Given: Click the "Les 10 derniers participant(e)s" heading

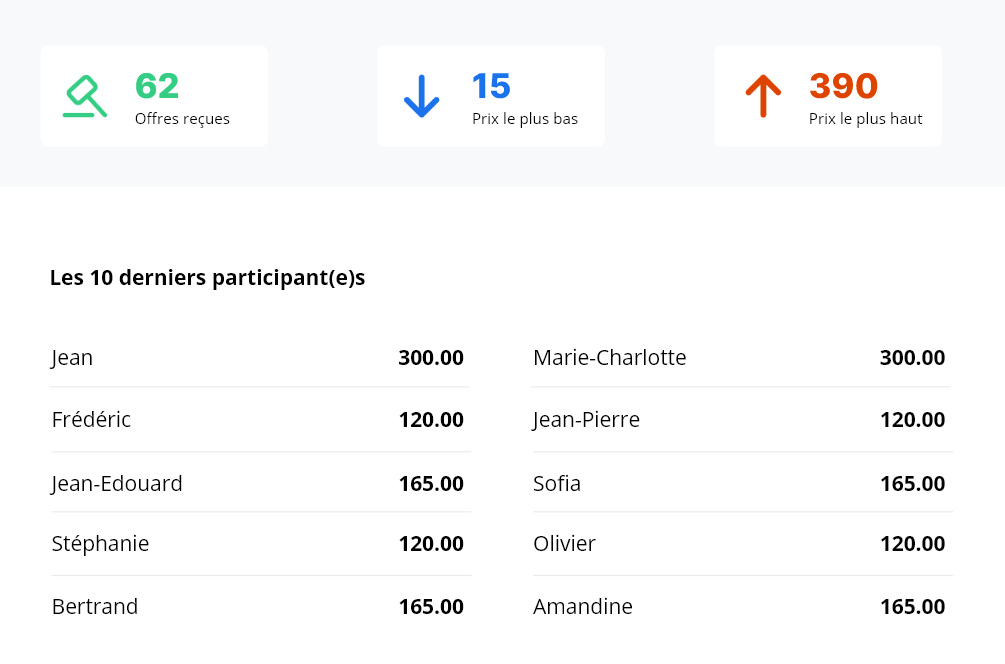Looking at the screenshot, I should coord(207,278).
